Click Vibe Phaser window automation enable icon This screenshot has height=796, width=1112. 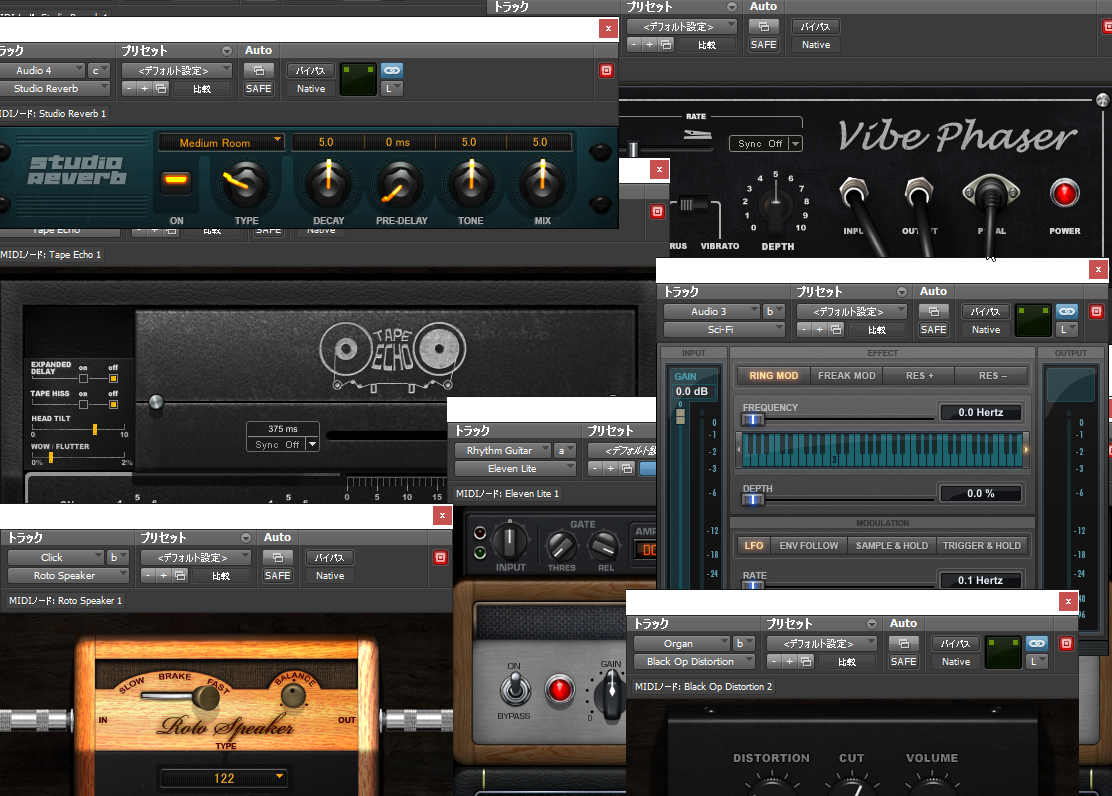click(764, 26)
